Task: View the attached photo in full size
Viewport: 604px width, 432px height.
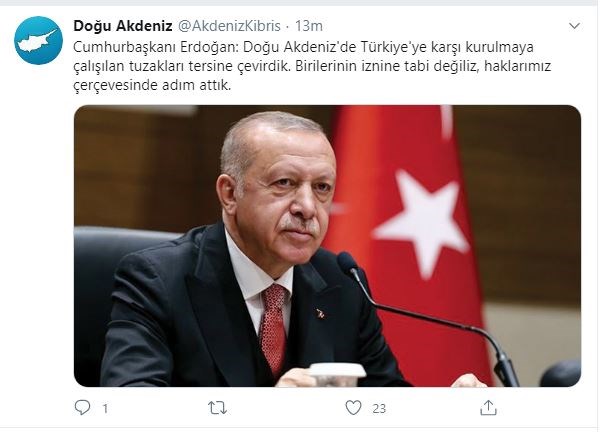Action: pyautogui.click(x=327, y=246)
